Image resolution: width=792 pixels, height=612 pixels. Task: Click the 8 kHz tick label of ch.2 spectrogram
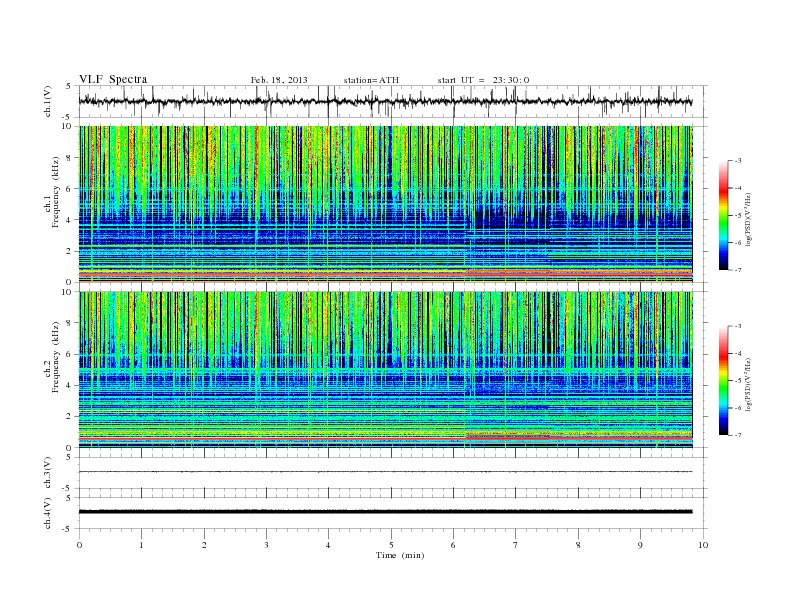(x=70, y=323)
